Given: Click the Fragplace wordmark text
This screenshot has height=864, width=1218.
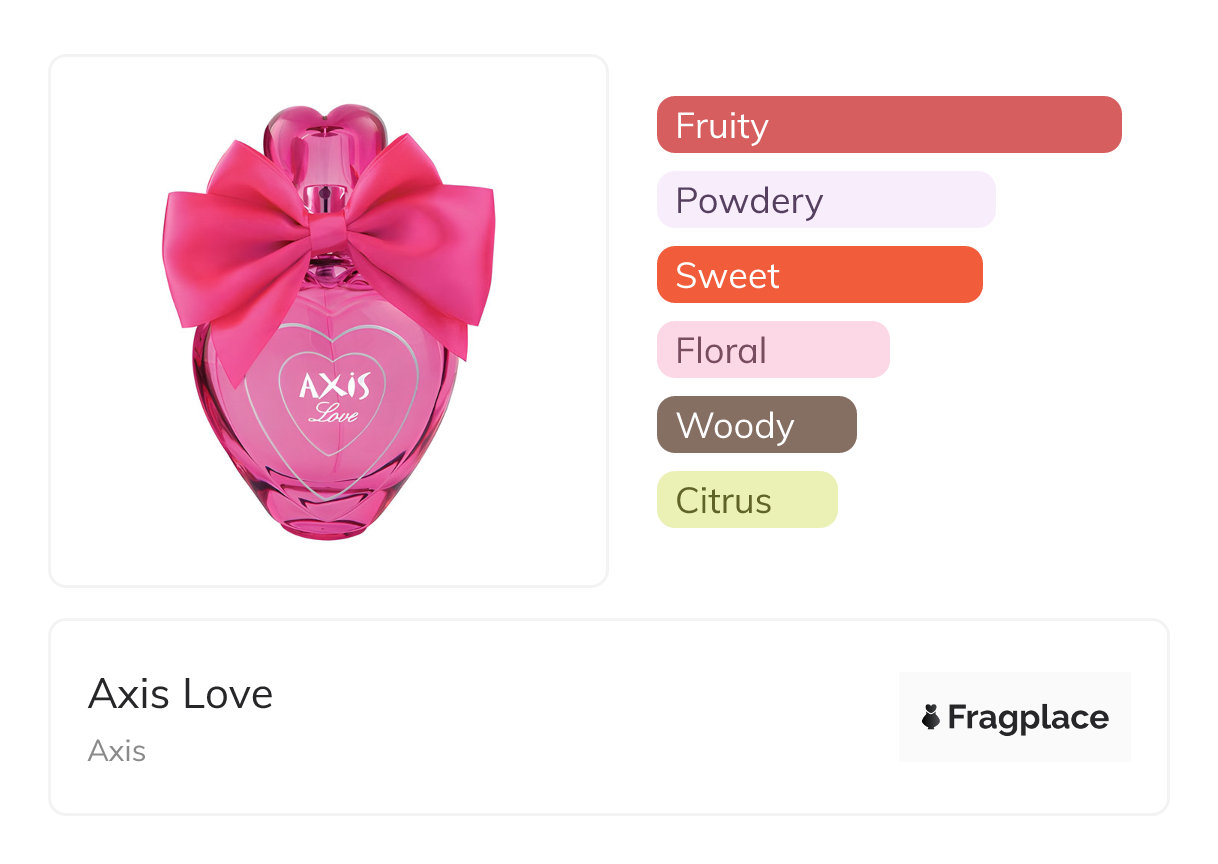Looking at the screenshot, I should (1028, 717).
